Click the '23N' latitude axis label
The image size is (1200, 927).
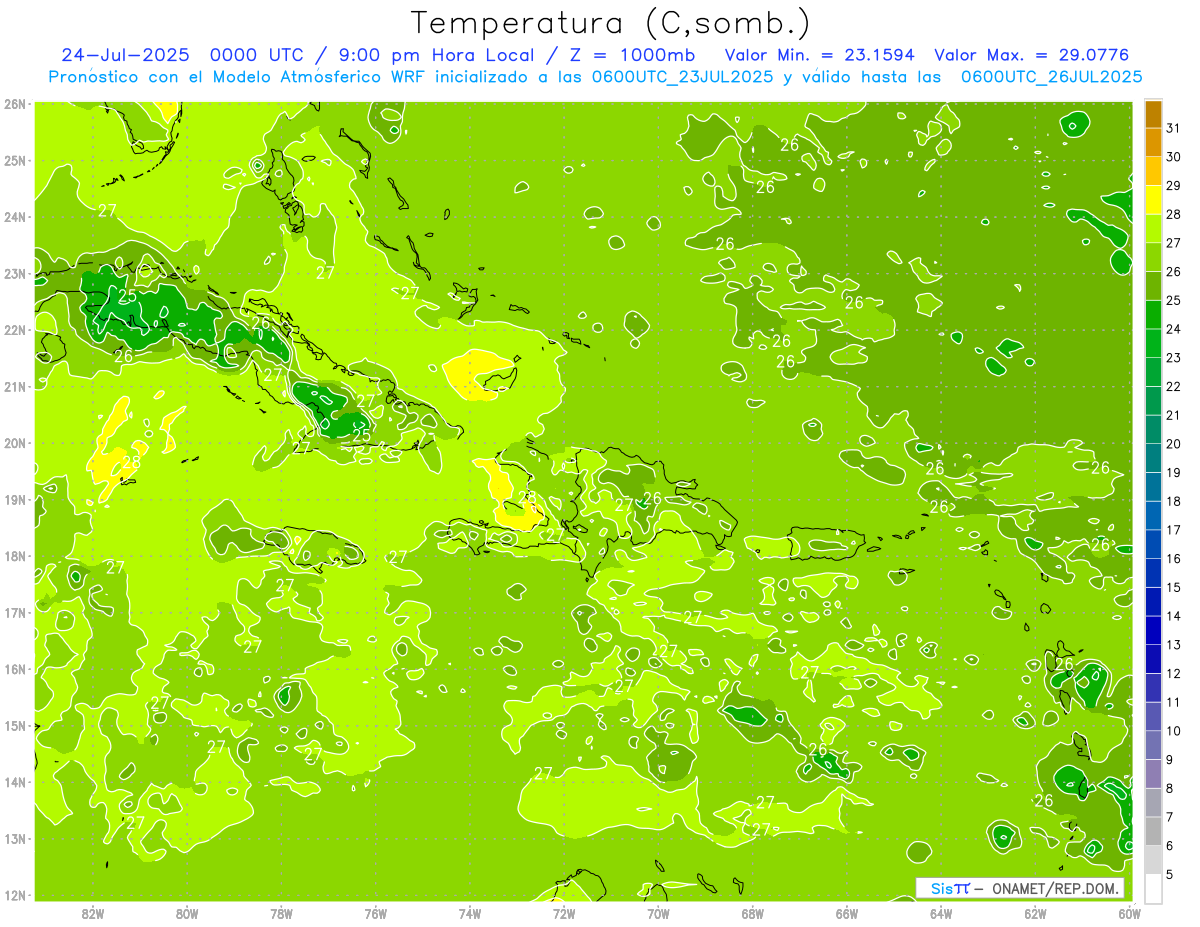[14, 273]
